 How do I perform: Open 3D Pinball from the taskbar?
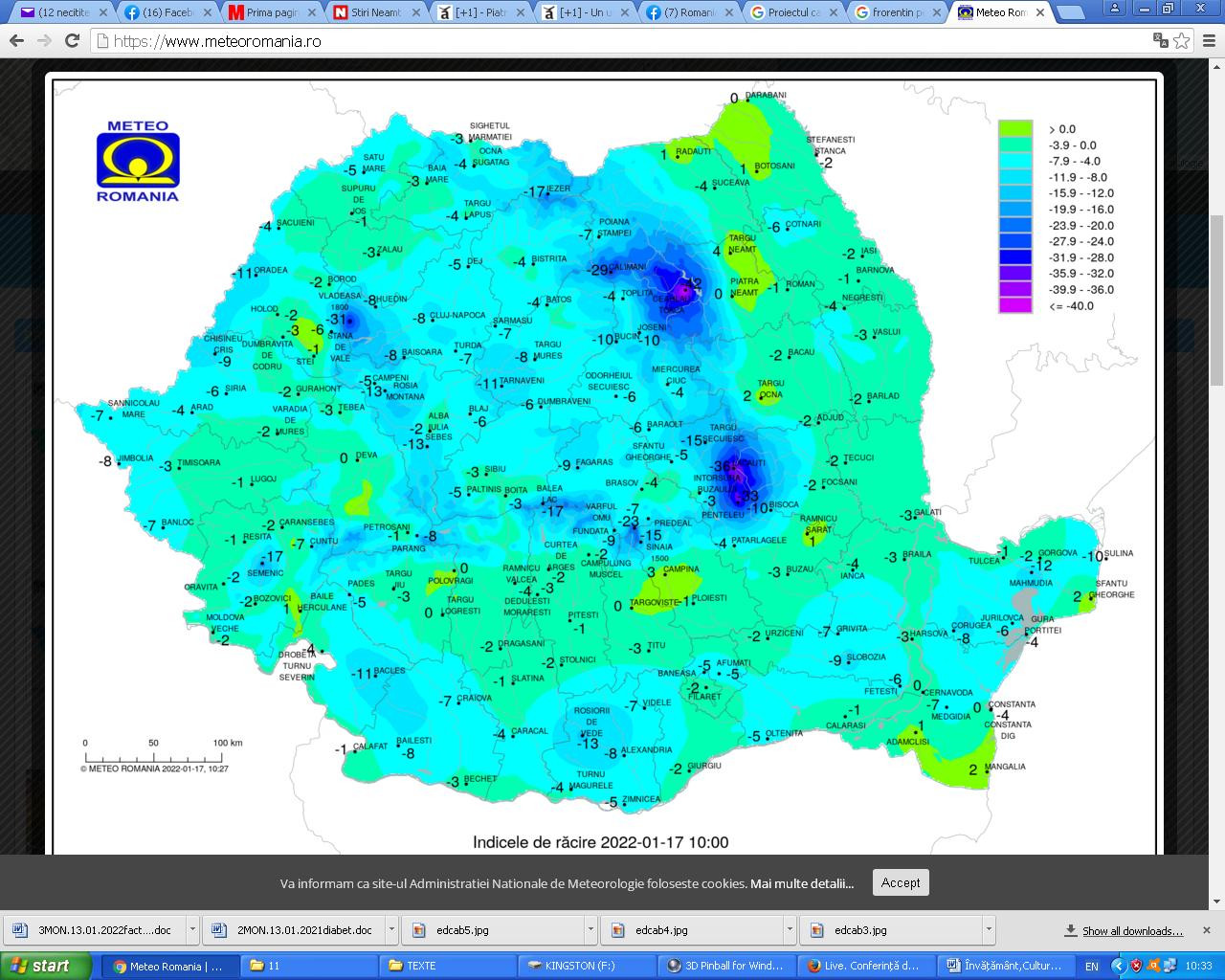point(725,966)
